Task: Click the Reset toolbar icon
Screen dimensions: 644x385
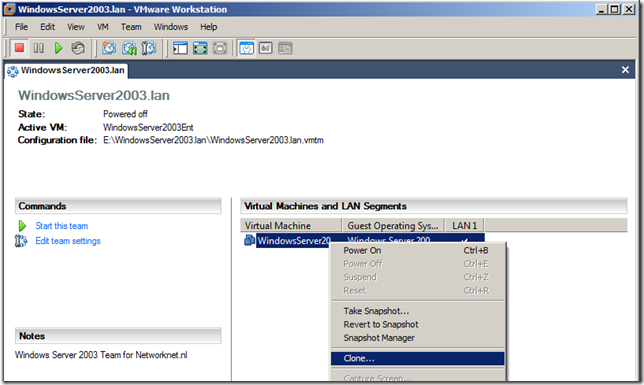Action: coord(78,48)
